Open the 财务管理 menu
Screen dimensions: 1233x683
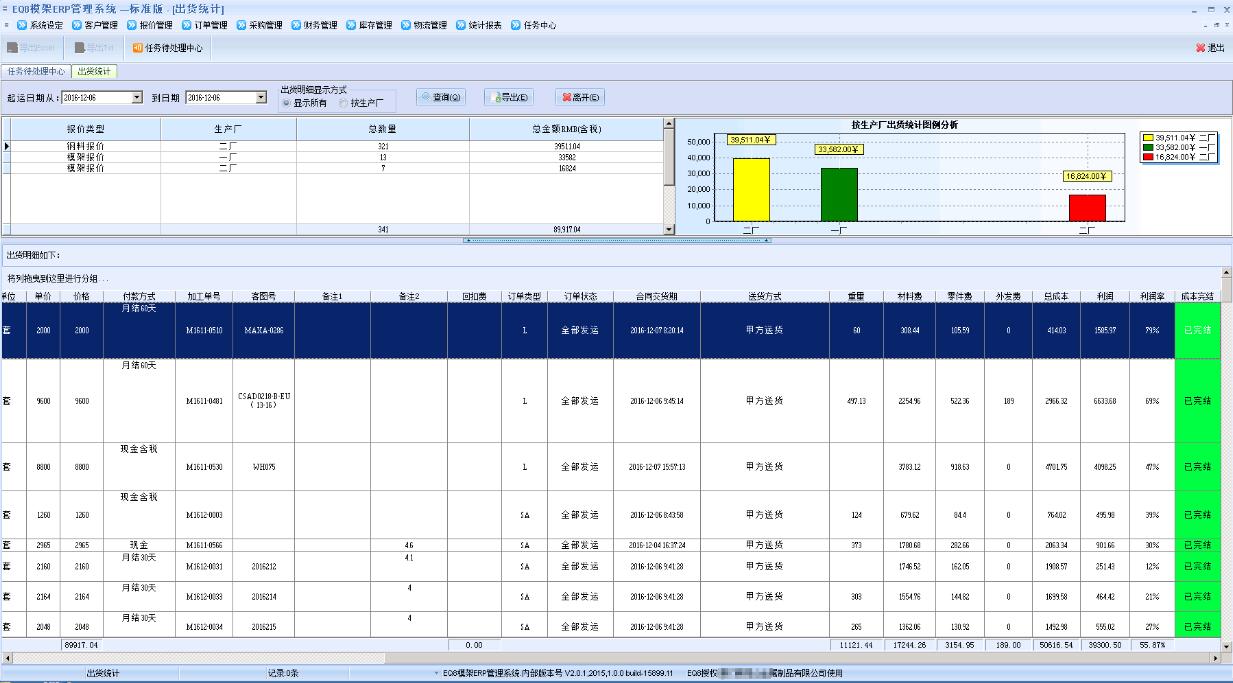[x=315, y=25]
